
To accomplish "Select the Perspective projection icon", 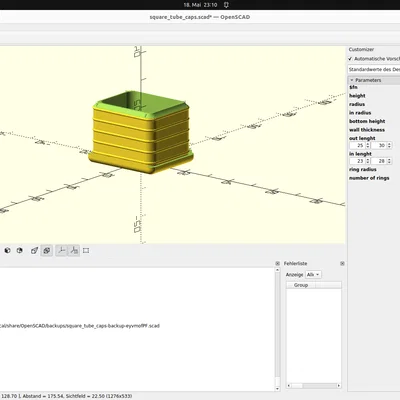I will [34, 250].
